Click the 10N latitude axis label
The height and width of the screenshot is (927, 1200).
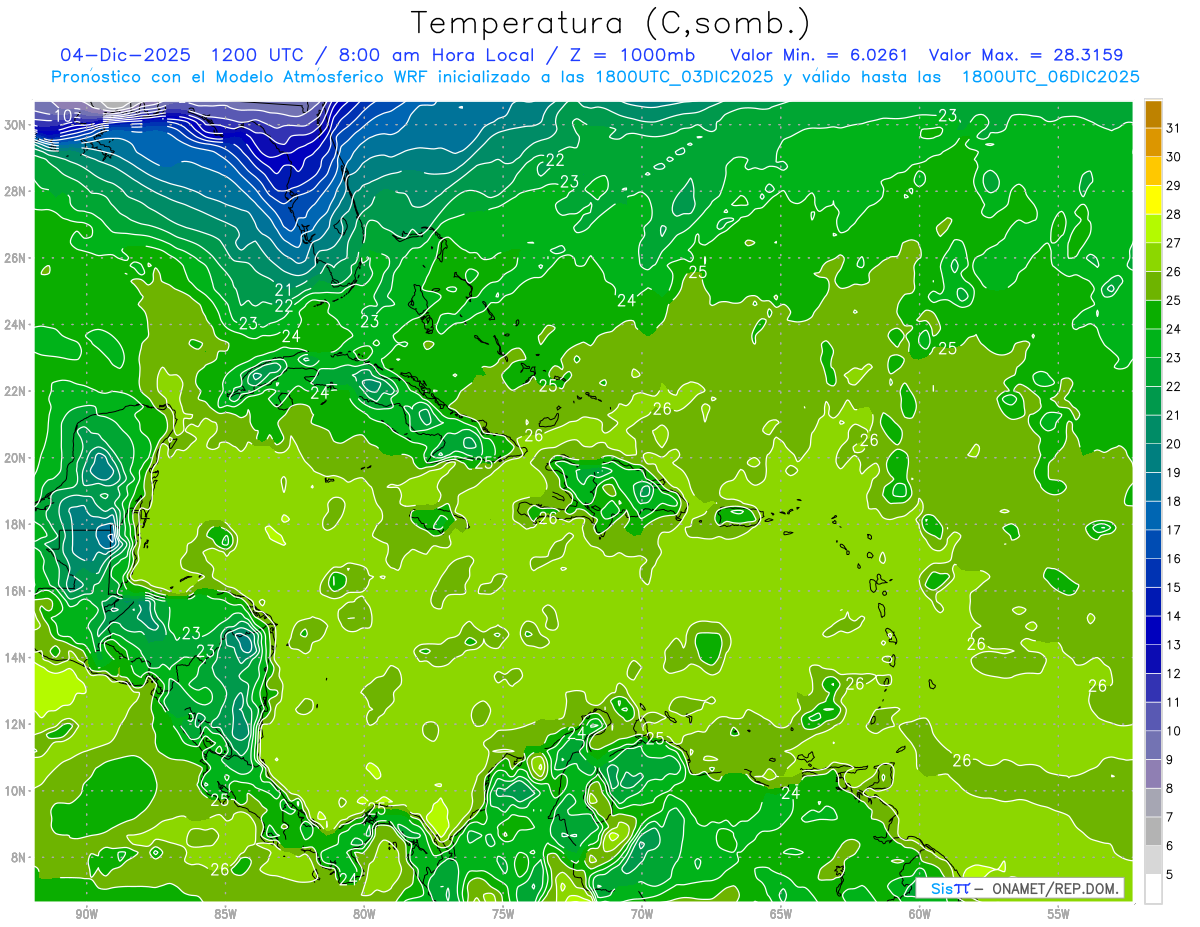click(17, 791)
